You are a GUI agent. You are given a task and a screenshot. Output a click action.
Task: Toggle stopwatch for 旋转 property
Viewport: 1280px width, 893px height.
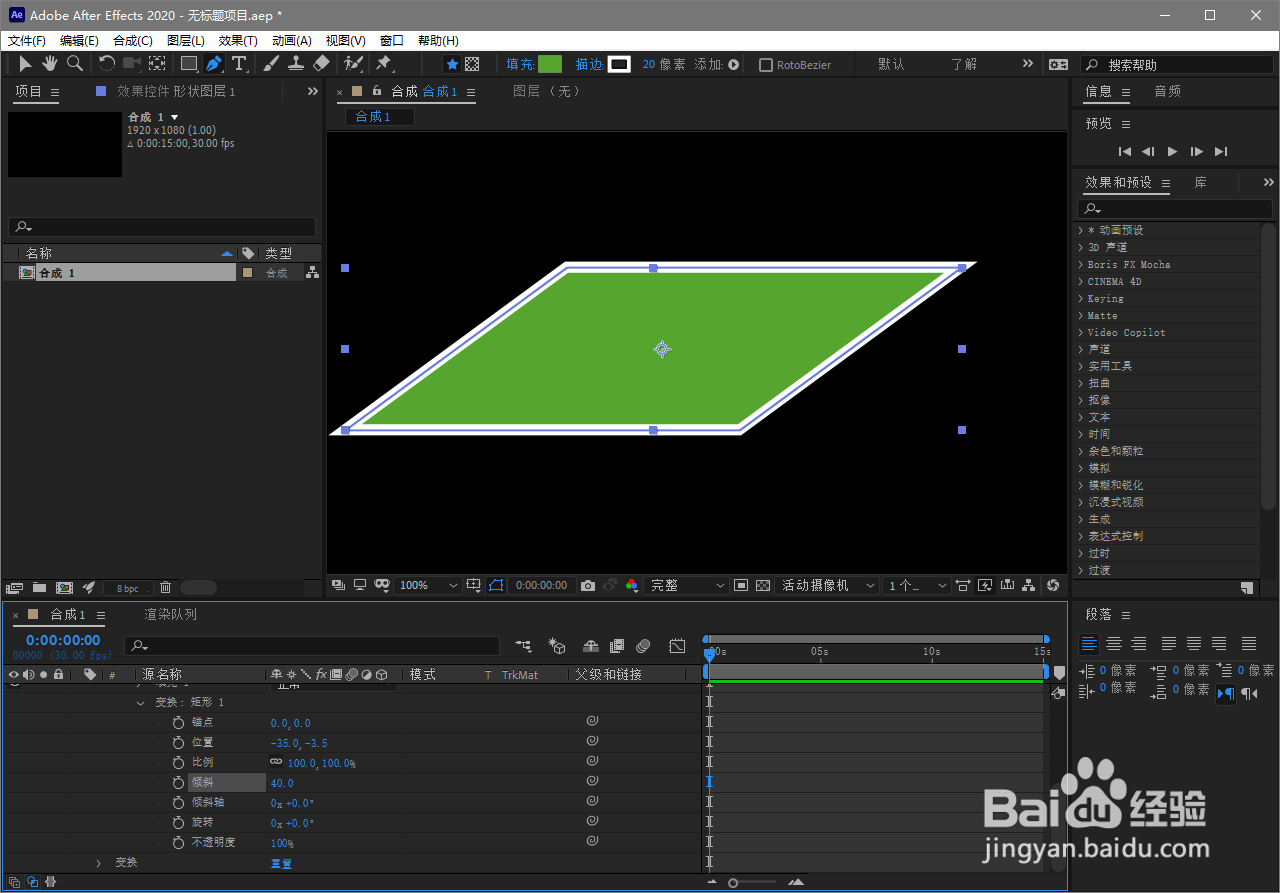179,823
